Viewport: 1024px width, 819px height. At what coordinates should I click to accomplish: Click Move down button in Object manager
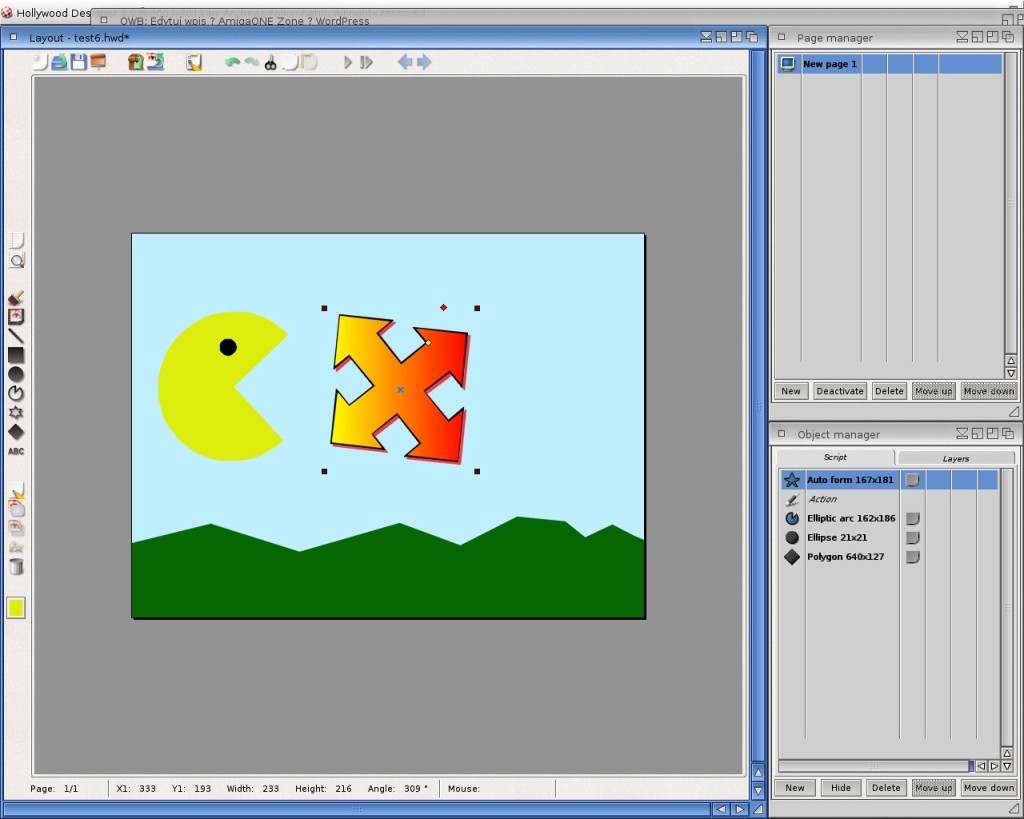[x=989, y=788]
